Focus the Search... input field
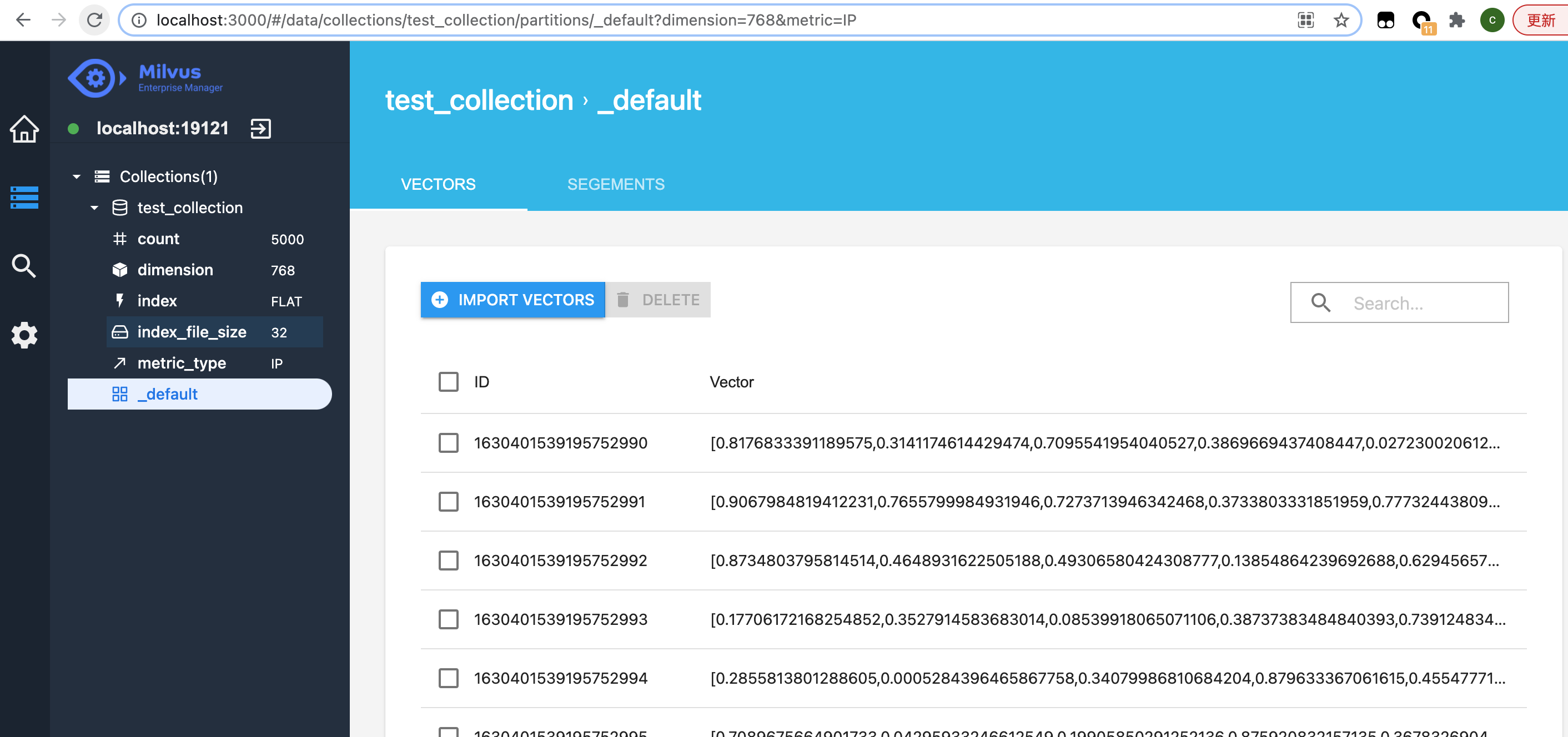1568x737 pixels. (x=1399, y=302)
